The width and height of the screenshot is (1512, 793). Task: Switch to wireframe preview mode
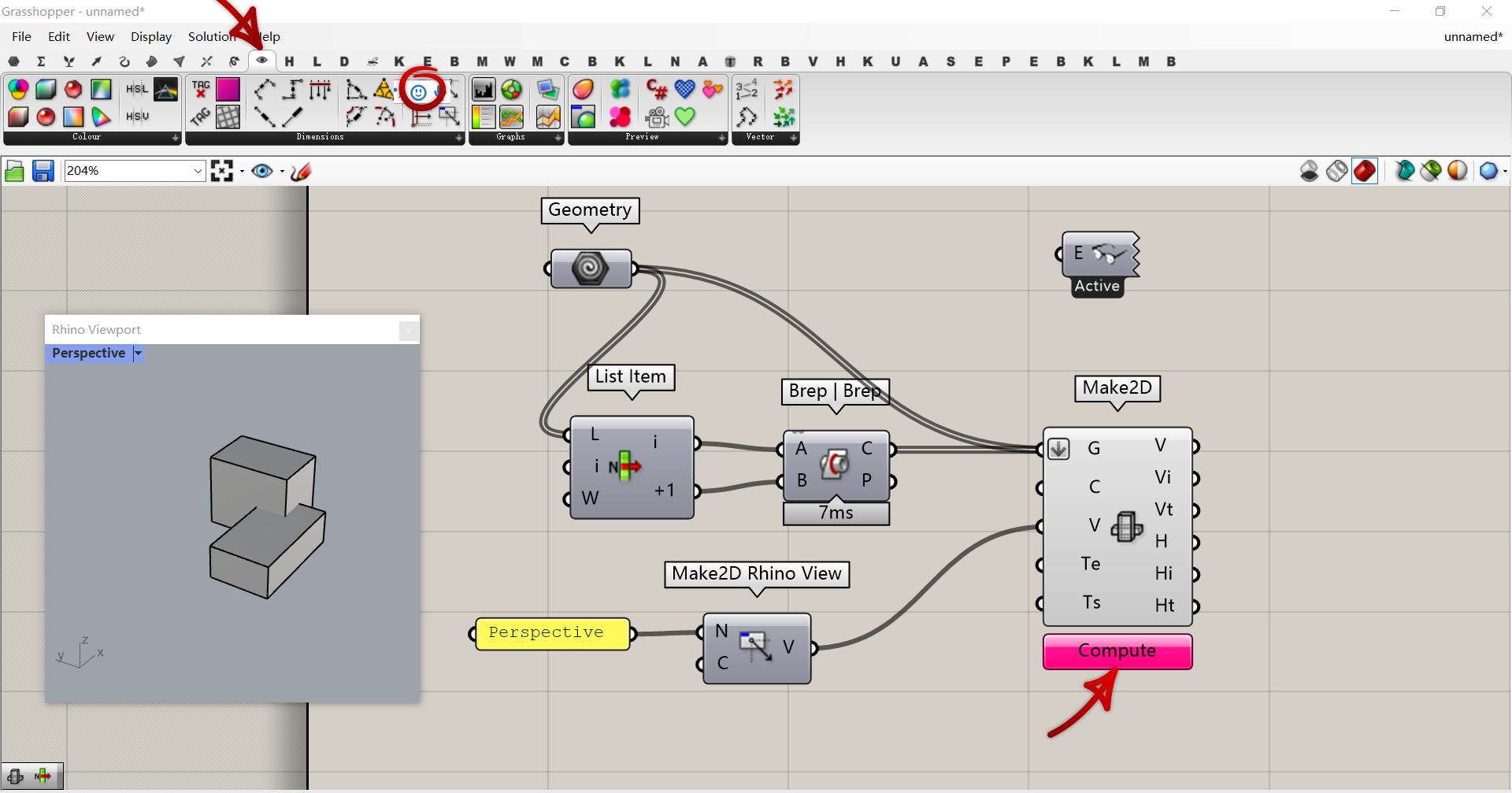coord(1337,171)
